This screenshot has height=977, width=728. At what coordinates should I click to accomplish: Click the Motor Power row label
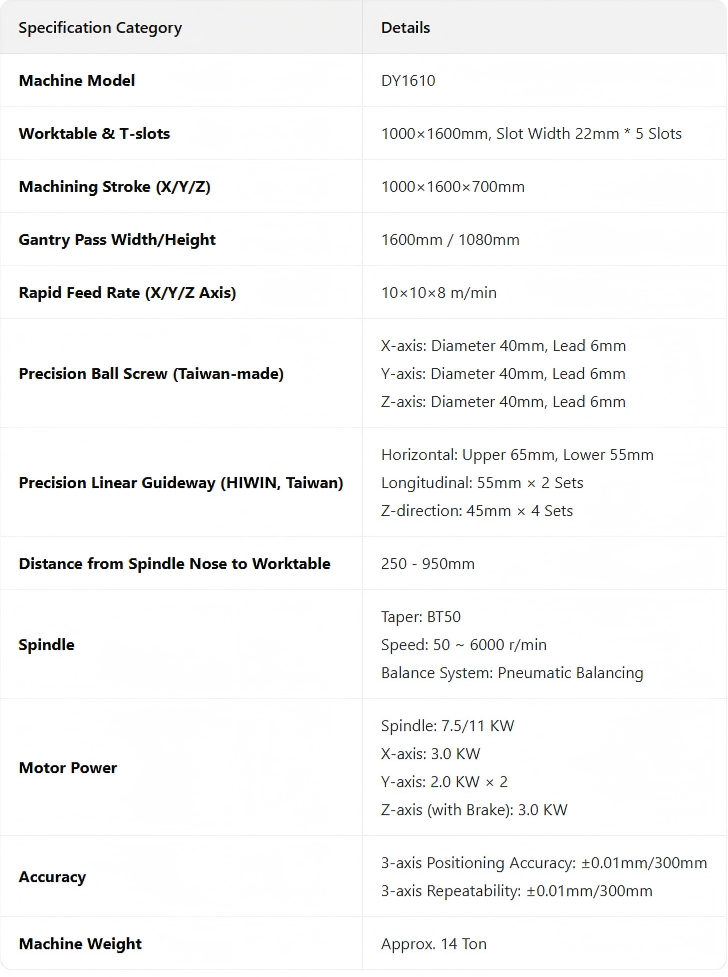68,768
